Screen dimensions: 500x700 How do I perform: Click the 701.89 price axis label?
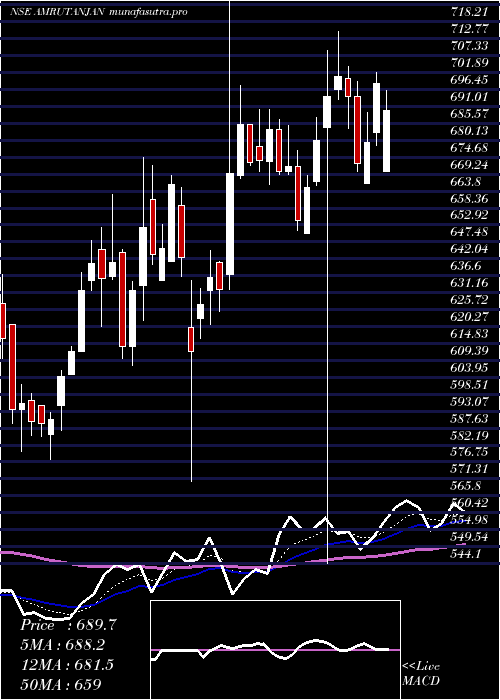(x=470, y=63)
